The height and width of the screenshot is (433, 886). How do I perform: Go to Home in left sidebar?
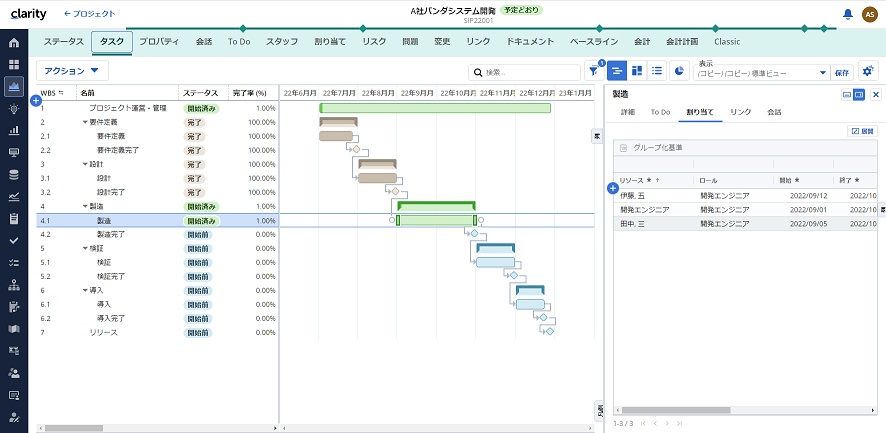[x=14, y=43]
